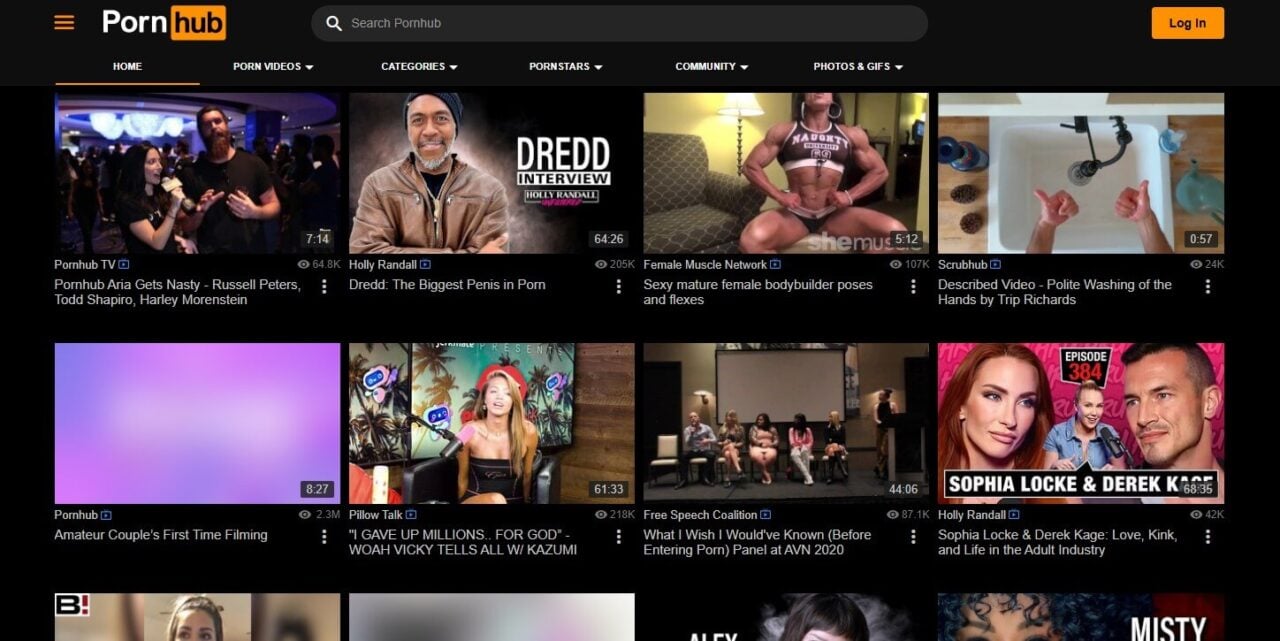
Task: Open the COMMUNITY menu label
Action: (705, 66)
